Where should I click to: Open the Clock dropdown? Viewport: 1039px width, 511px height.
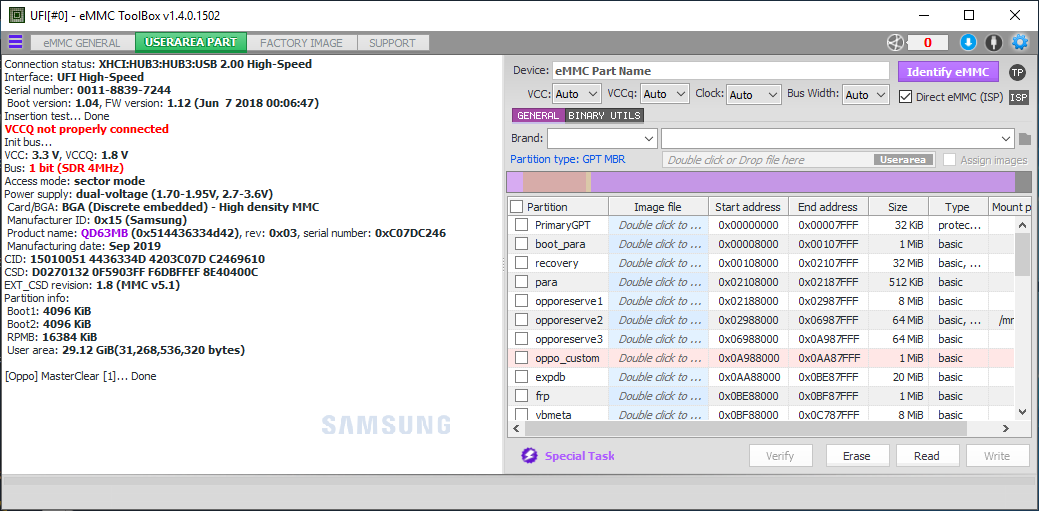pyautogui.click(x=754, y=95)
